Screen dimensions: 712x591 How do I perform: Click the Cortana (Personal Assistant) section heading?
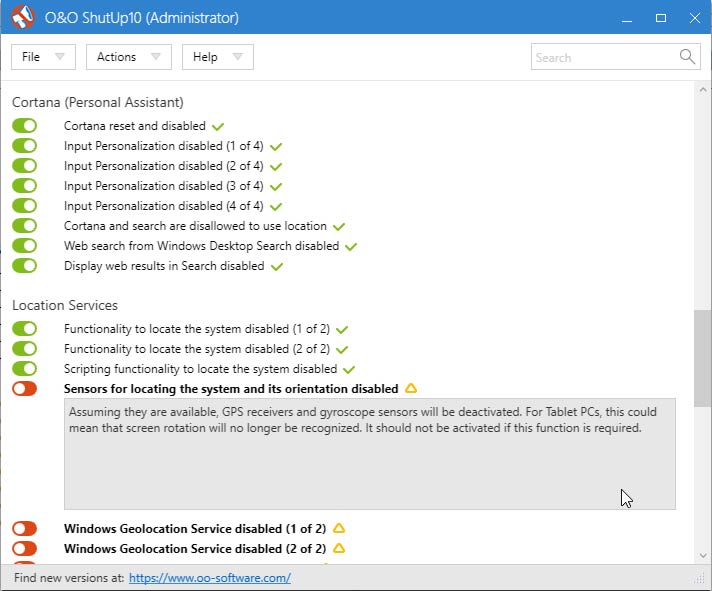[98, 102]
